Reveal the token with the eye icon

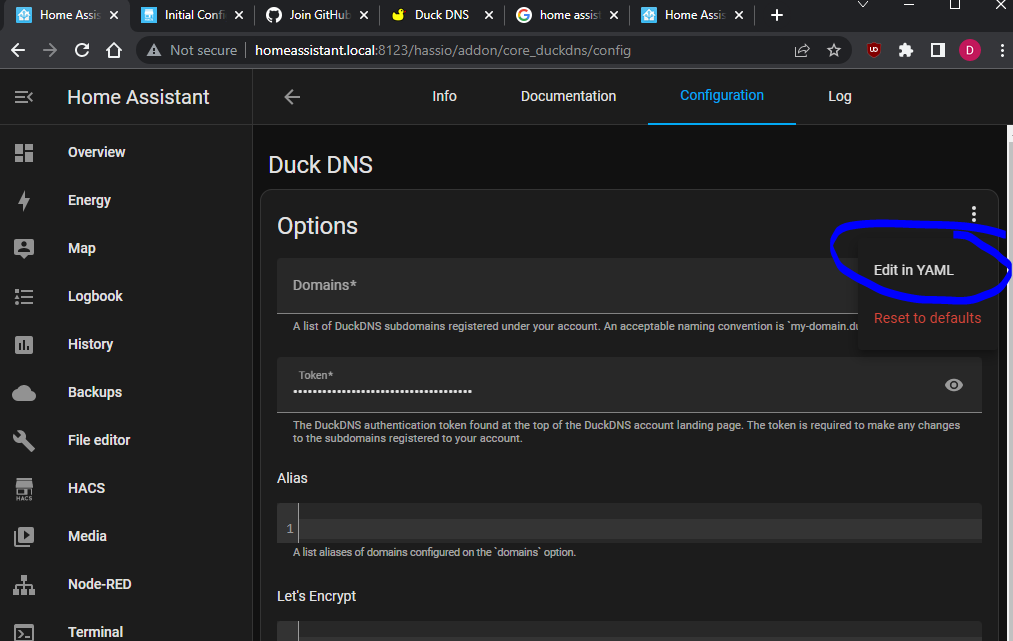[x=954, y=385]
